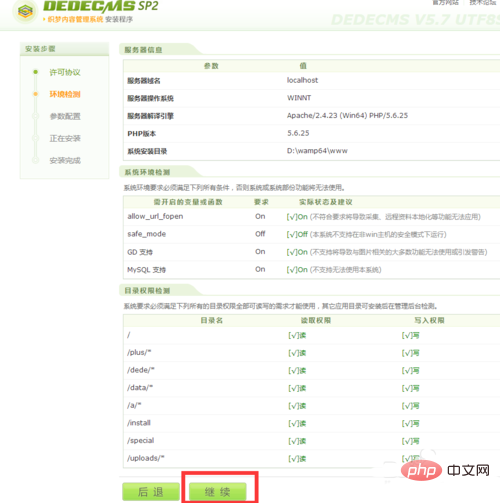The image size is (500, 503).
Task: Click the WINNT operating system value
Action: (x=299, y=98)
